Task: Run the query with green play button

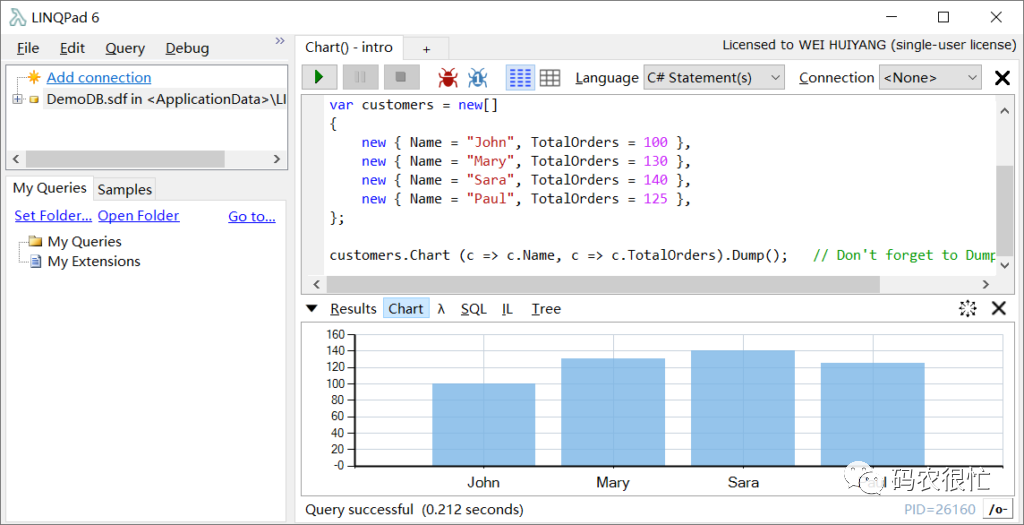Action: point(319,77)
